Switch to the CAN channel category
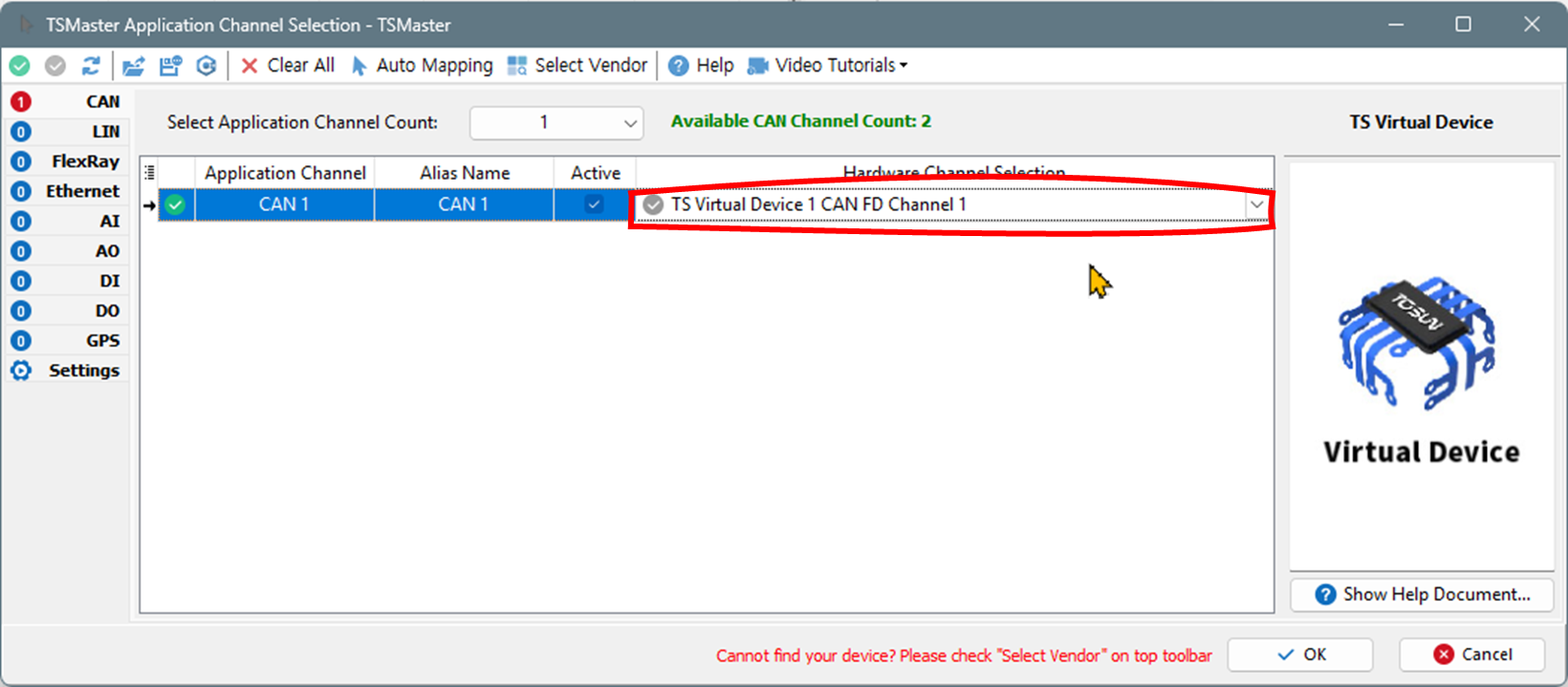The width and height of the screenshot is (1568, 687). tap(67, 101)
